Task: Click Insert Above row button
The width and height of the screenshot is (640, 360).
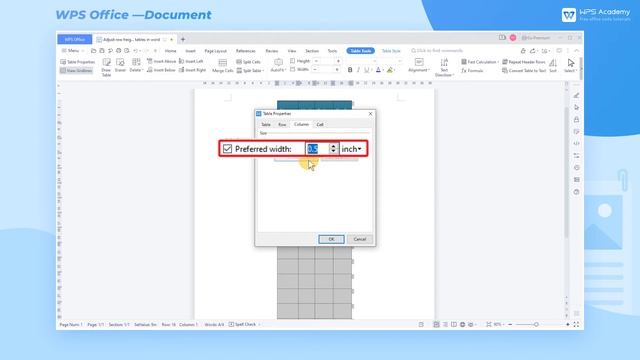Action: [162, 61]
